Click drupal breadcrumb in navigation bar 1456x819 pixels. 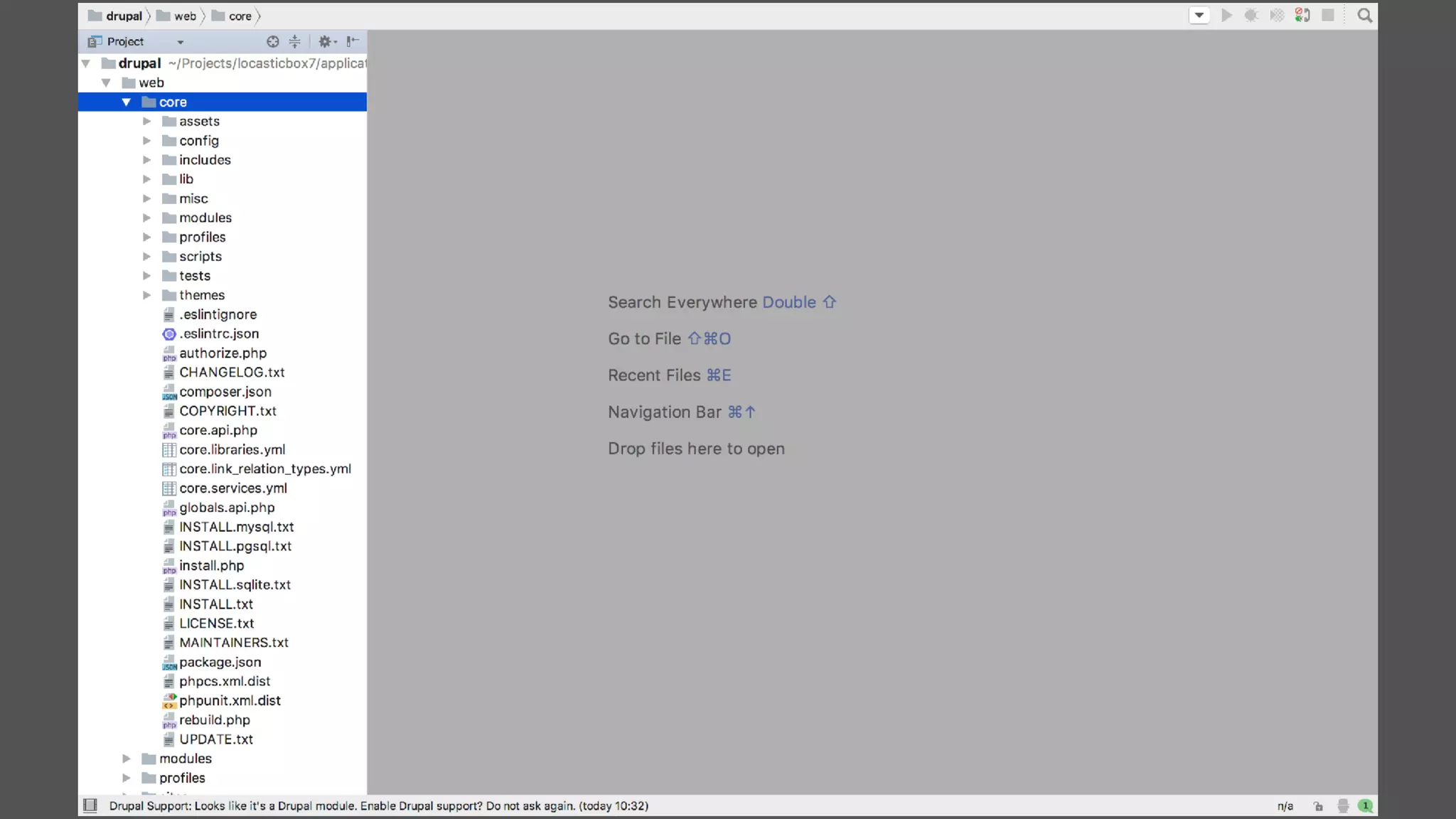[124, 16]
